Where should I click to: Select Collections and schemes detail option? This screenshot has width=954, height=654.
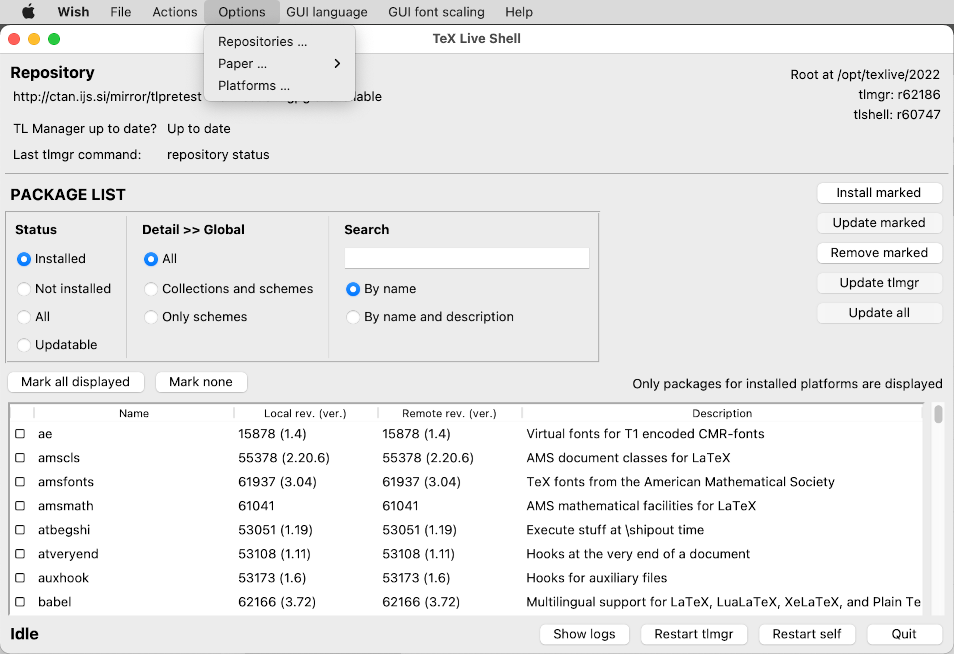coord(151,289)
